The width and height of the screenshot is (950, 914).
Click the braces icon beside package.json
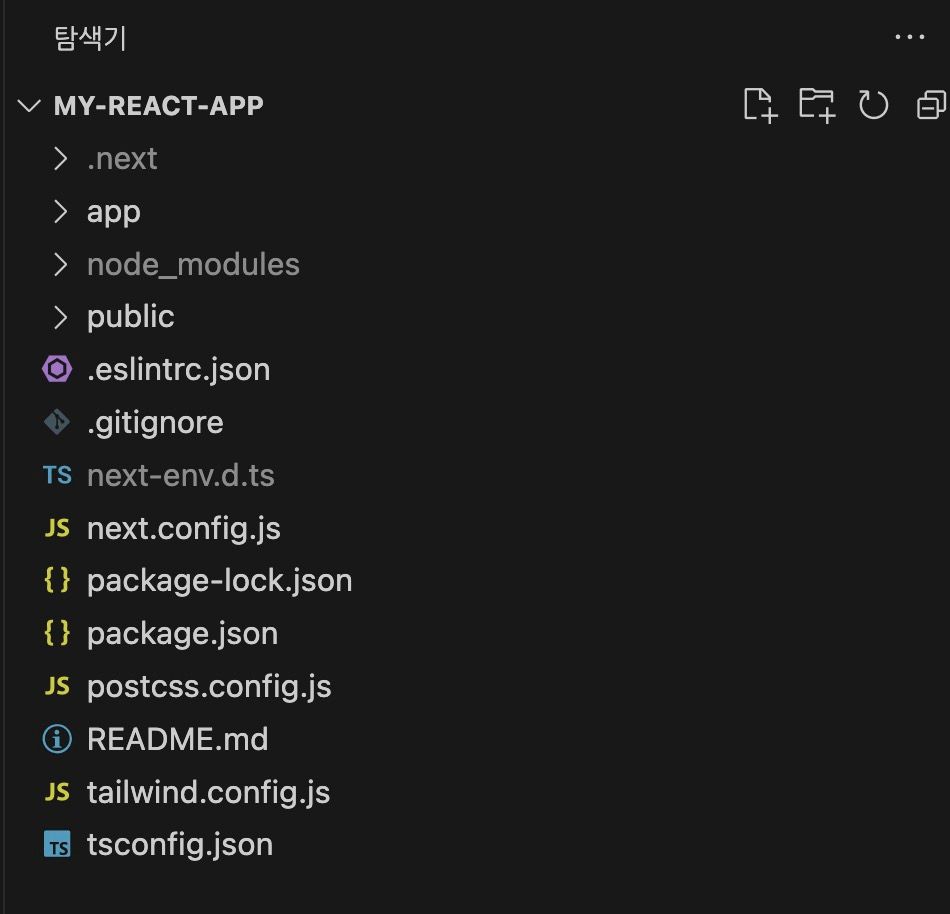(58, 633)
